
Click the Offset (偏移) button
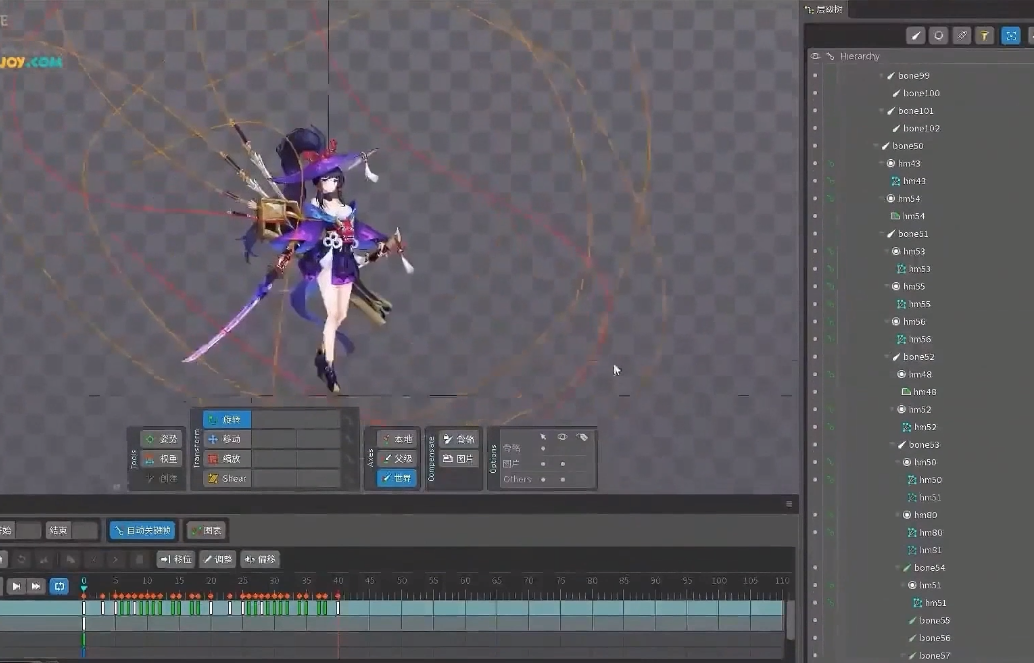tap(260, 559)
